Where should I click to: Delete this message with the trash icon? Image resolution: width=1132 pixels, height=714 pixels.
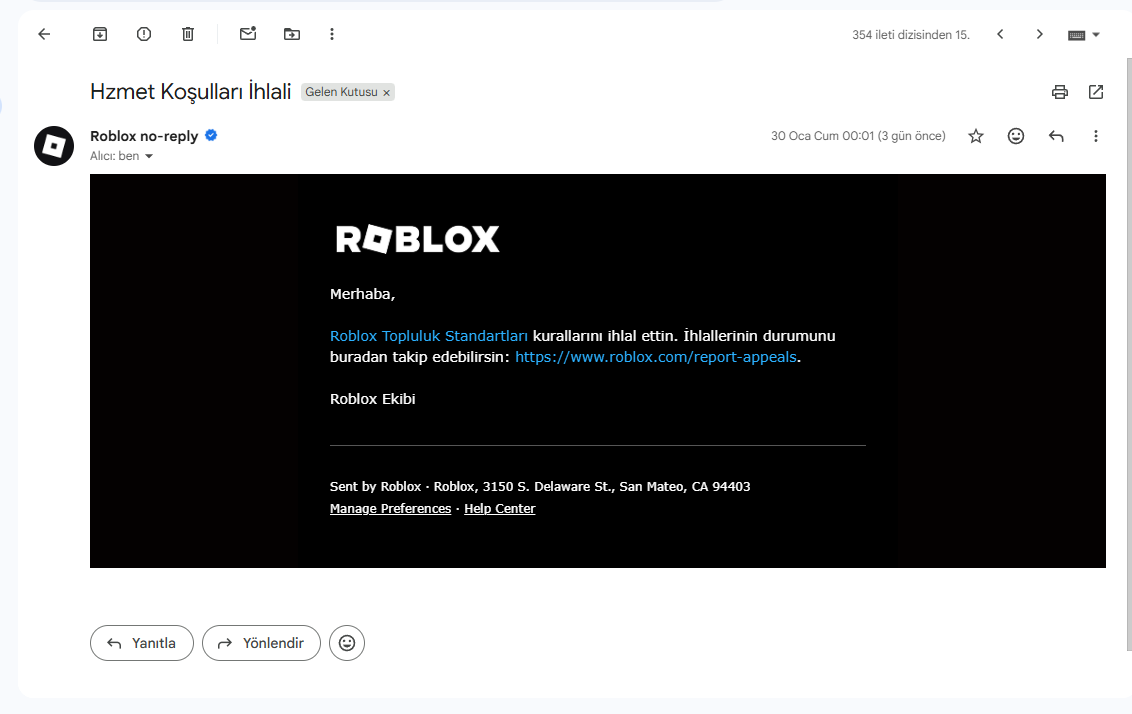click(188, 34)
